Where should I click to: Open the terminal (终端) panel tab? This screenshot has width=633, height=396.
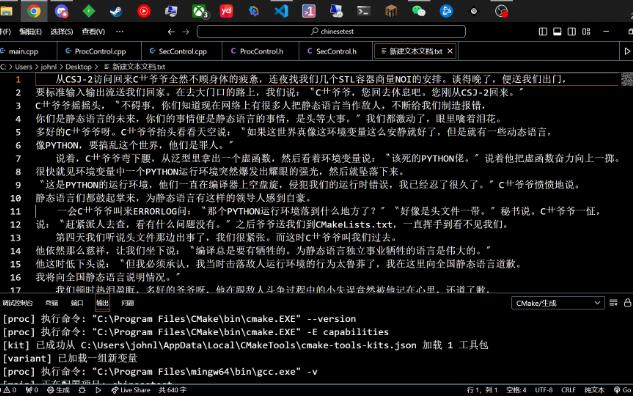[52, 303]
